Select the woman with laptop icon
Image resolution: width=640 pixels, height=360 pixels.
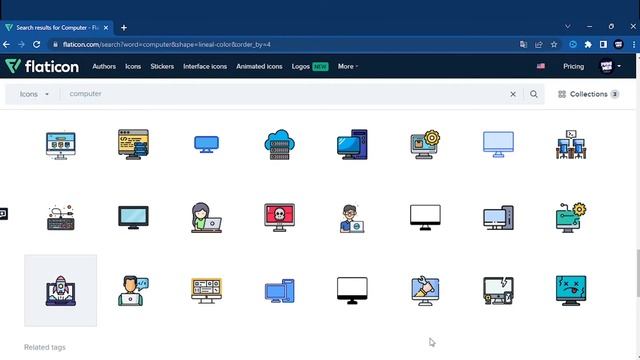tap(206, 218)
